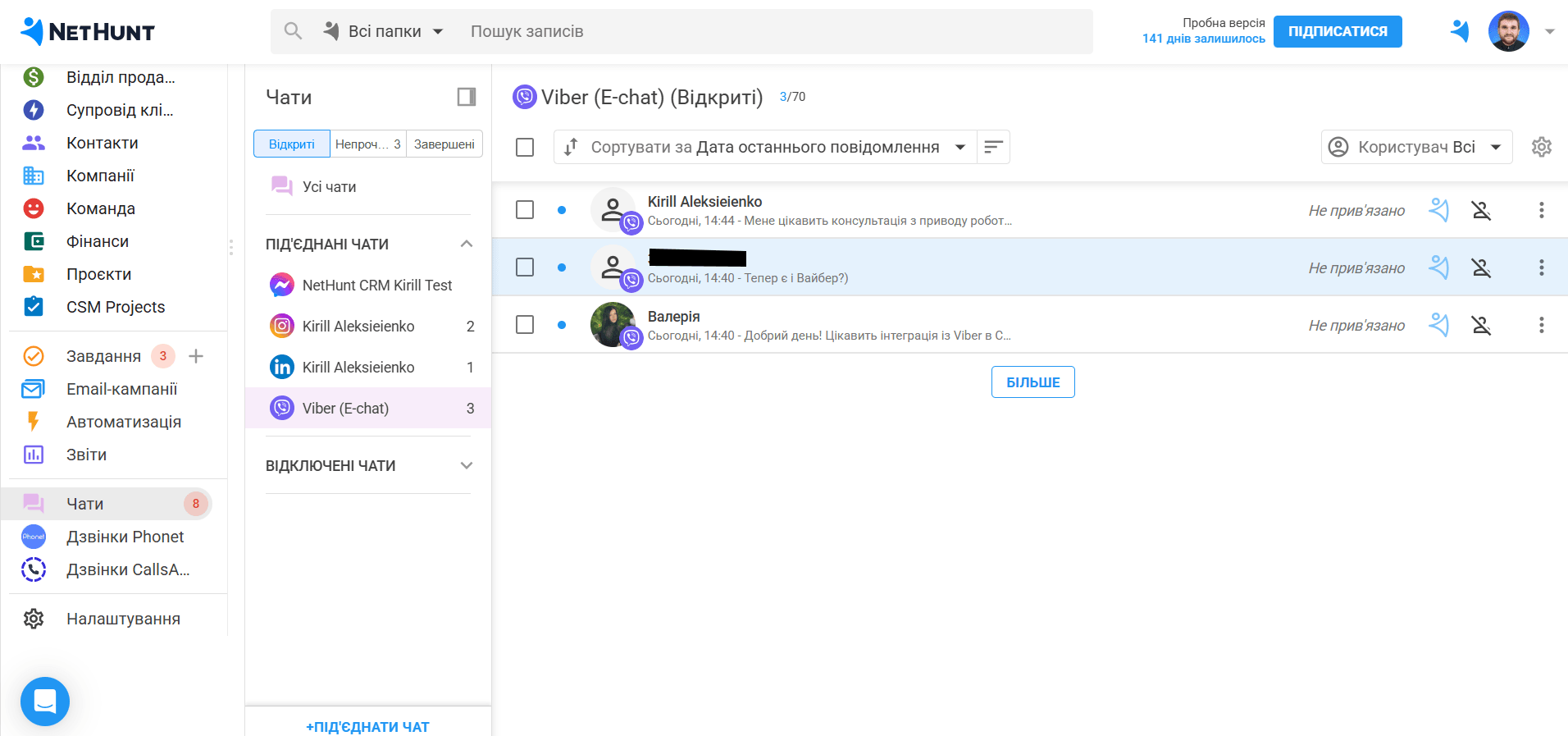The image size is (1568, 736).
Task: Toggle the Чати side panel layout icon
Action: coord(467,97)
